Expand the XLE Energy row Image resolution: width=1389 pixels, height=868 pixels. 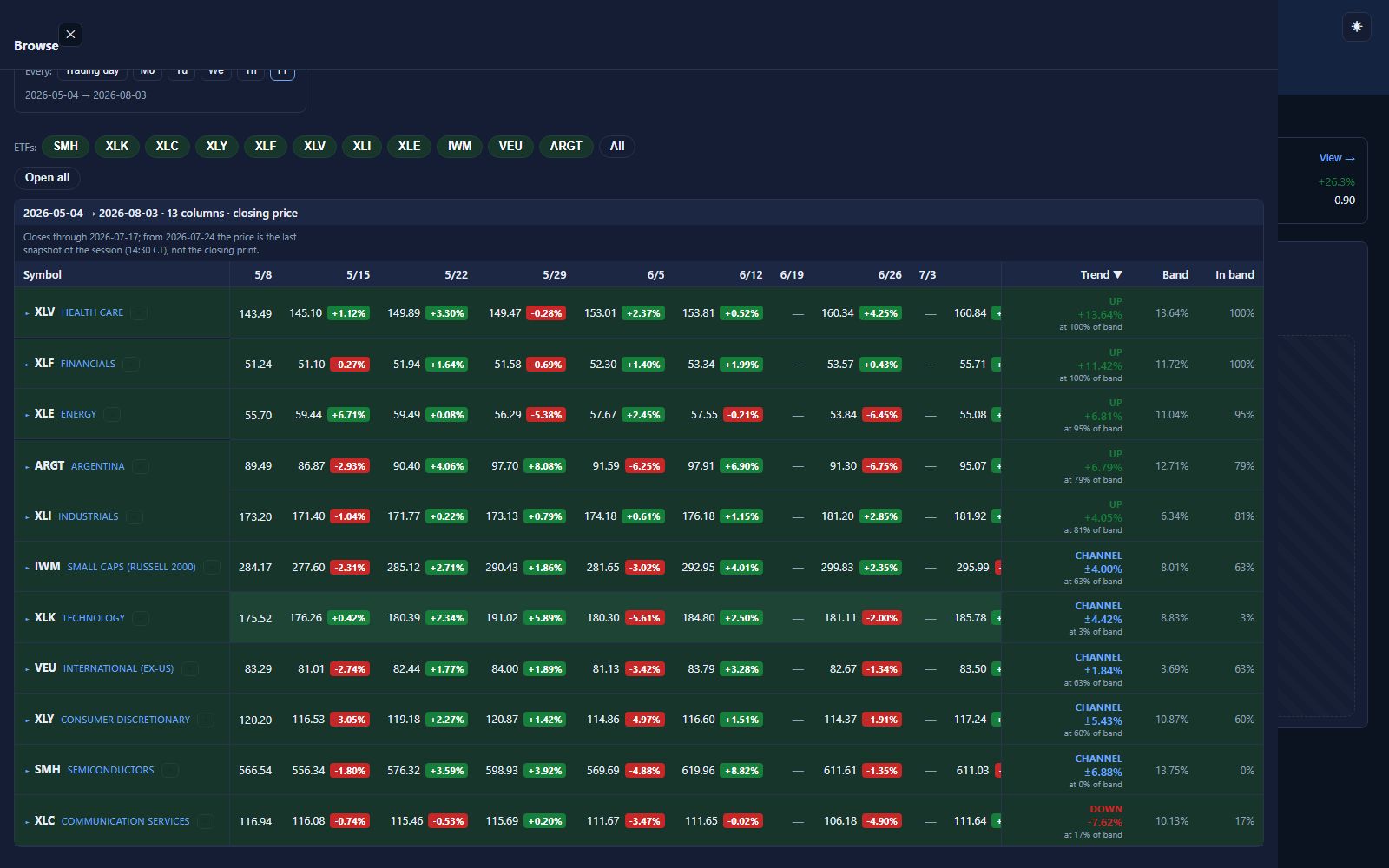pos(27,414)
